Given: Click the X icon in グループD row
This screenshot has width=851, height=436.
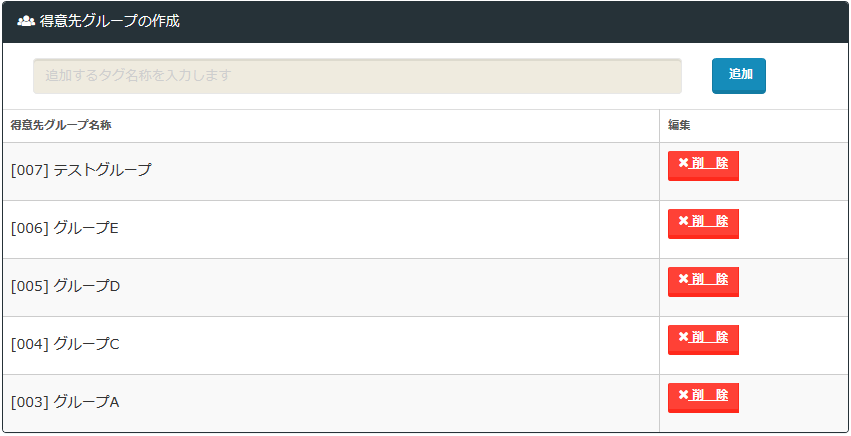Looking at the screenshot, I should click(683, 279).
